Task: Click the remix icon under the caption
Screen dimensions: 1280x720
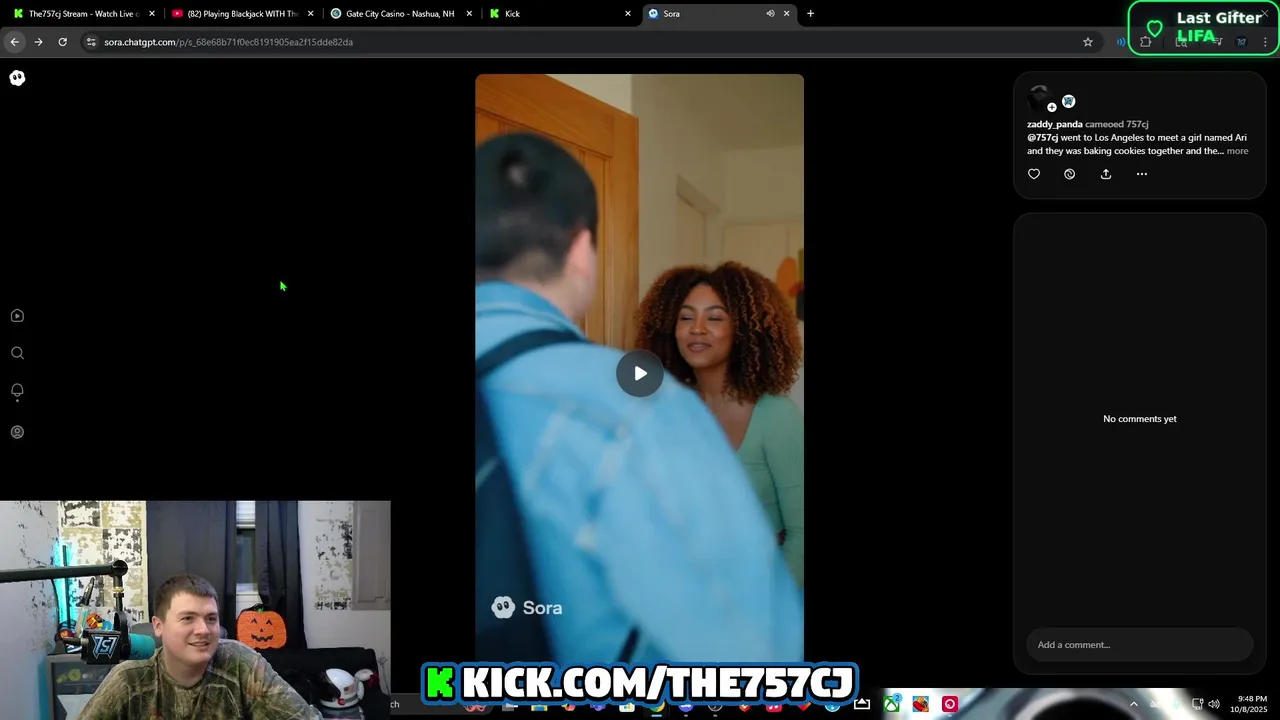Action: tap(1069, 174)
